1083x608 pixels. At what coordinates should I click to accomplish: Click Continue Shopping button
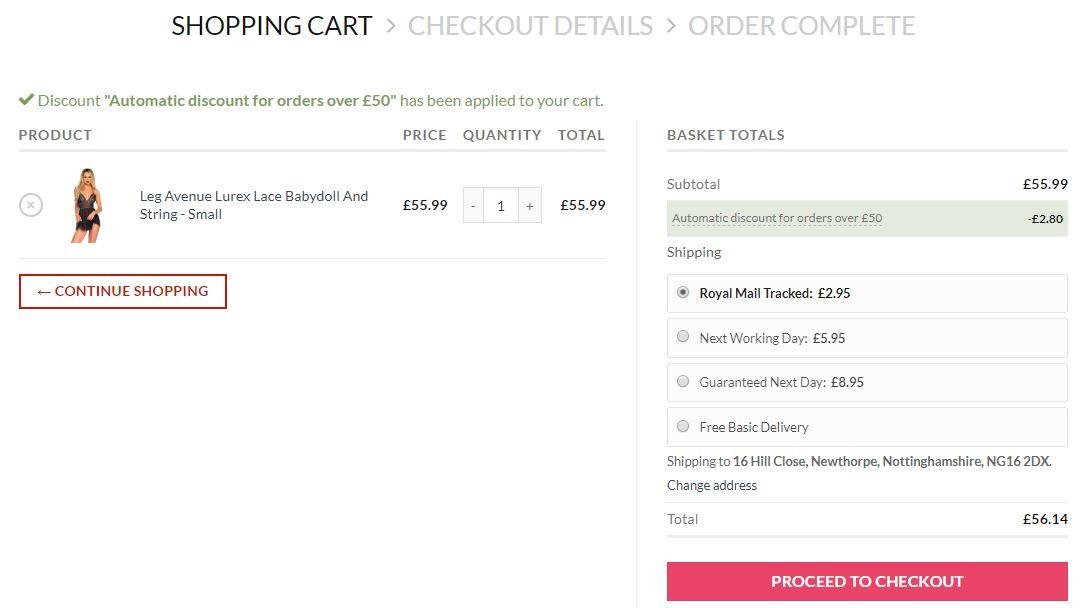[x=123, y=292]
